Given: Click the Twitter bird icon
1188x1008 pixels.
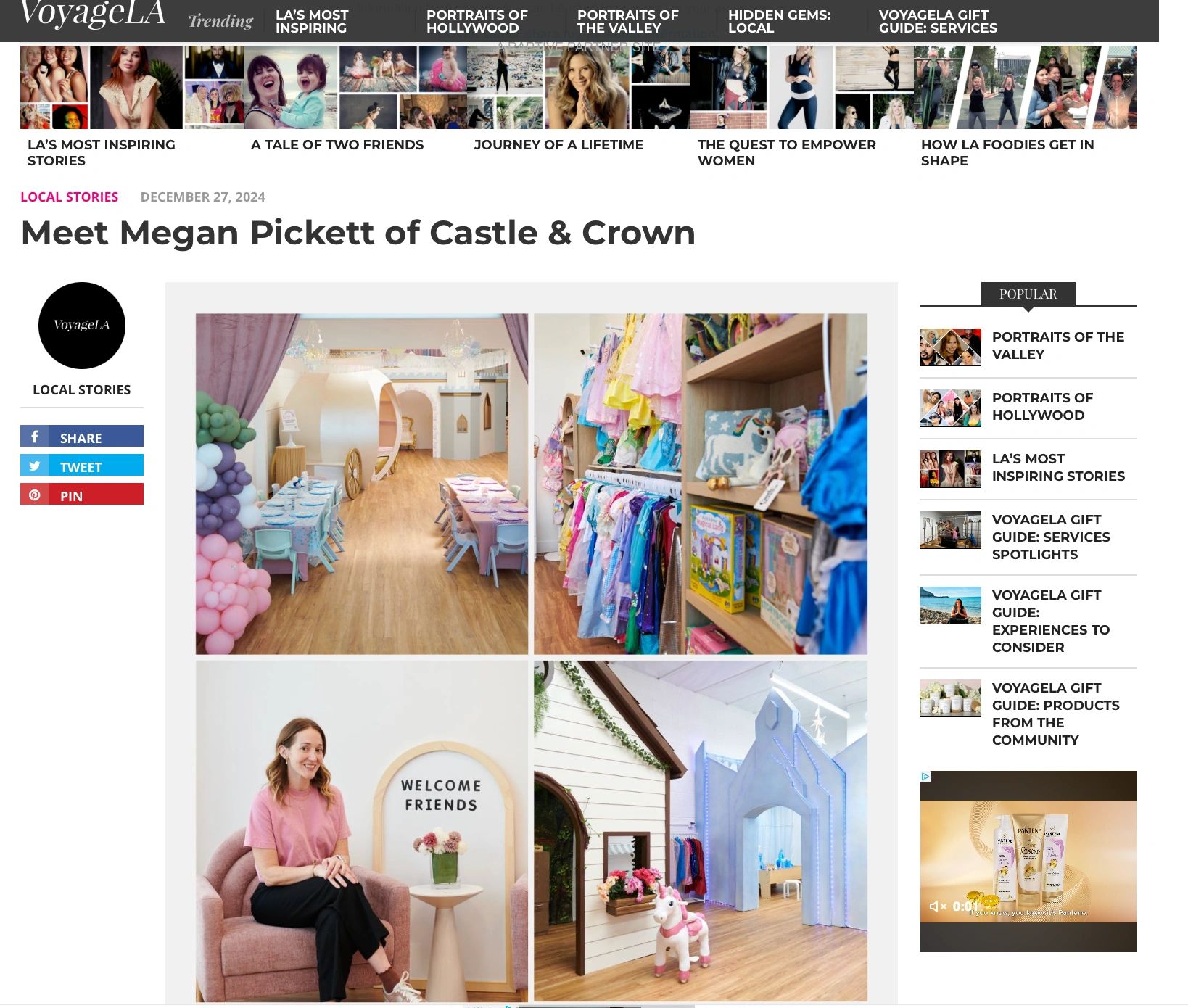Looking at the screenshot, I should [34, 466].
